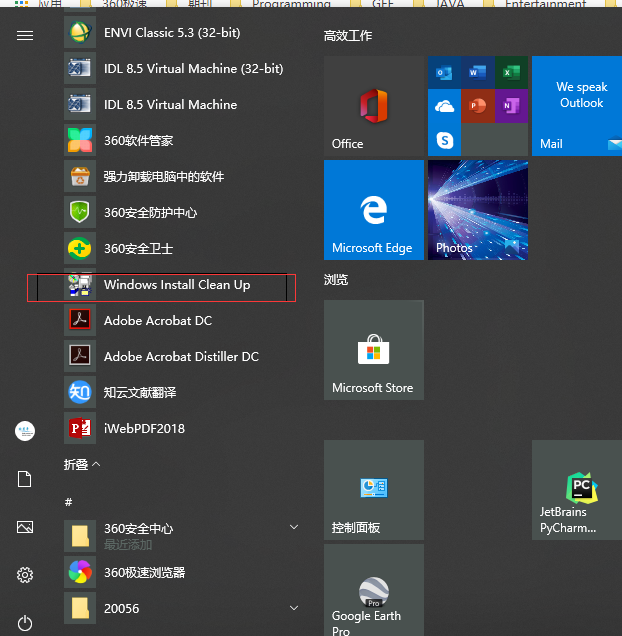Open the Office tile
This screenshot has height=636, width=622.
[374, 106]
